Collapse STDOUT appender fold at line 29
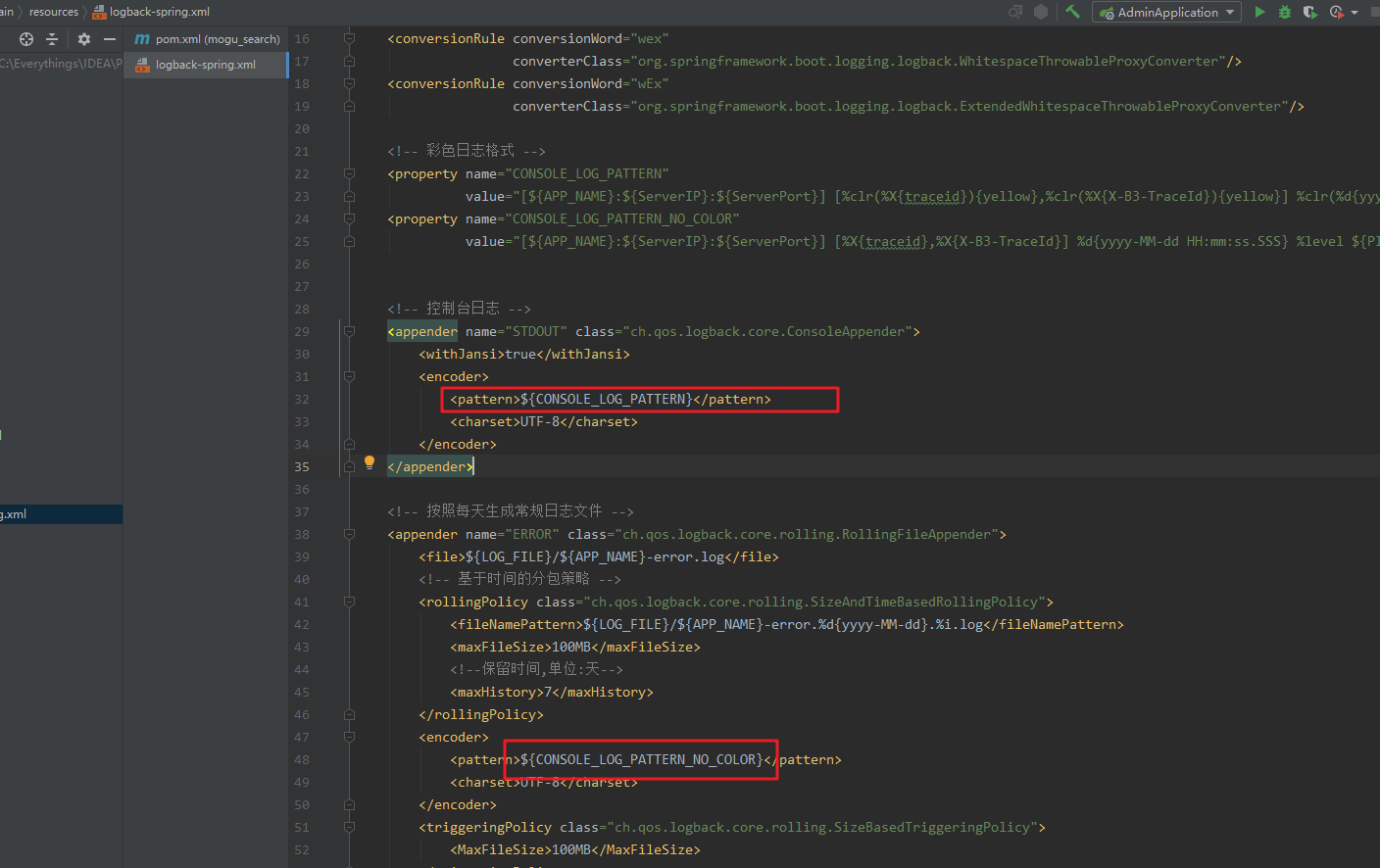This screenshot has height=868, width=1380. [349, 331]
